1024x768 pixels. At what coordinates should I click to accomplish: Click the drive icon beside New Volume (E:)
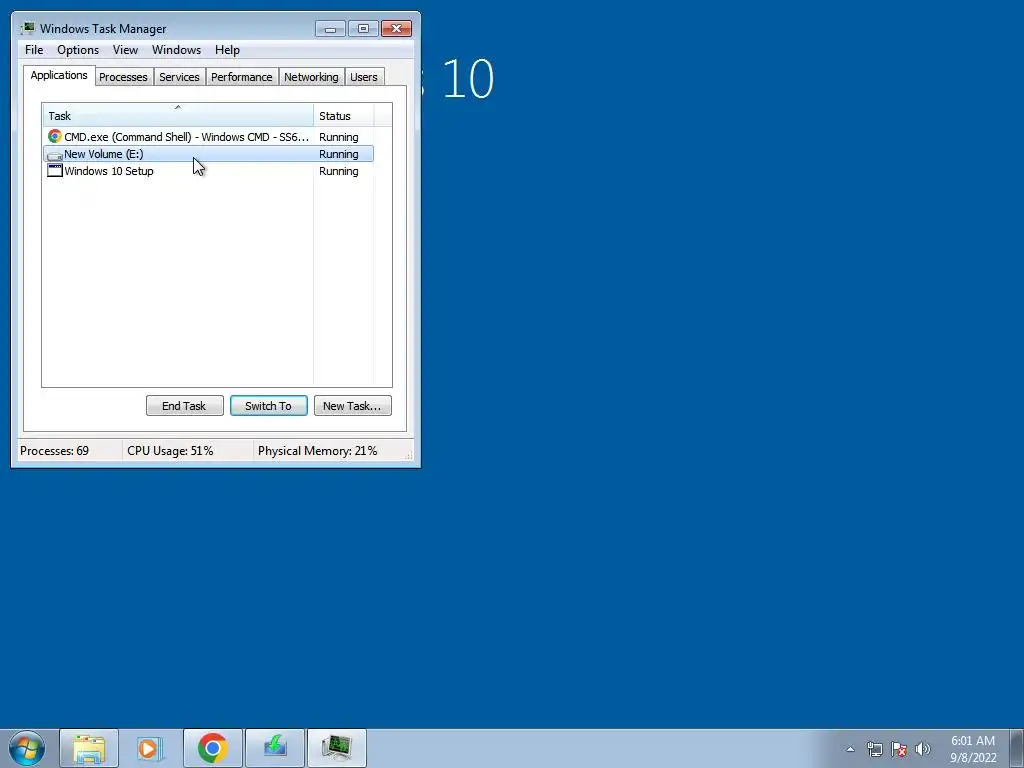55,155
